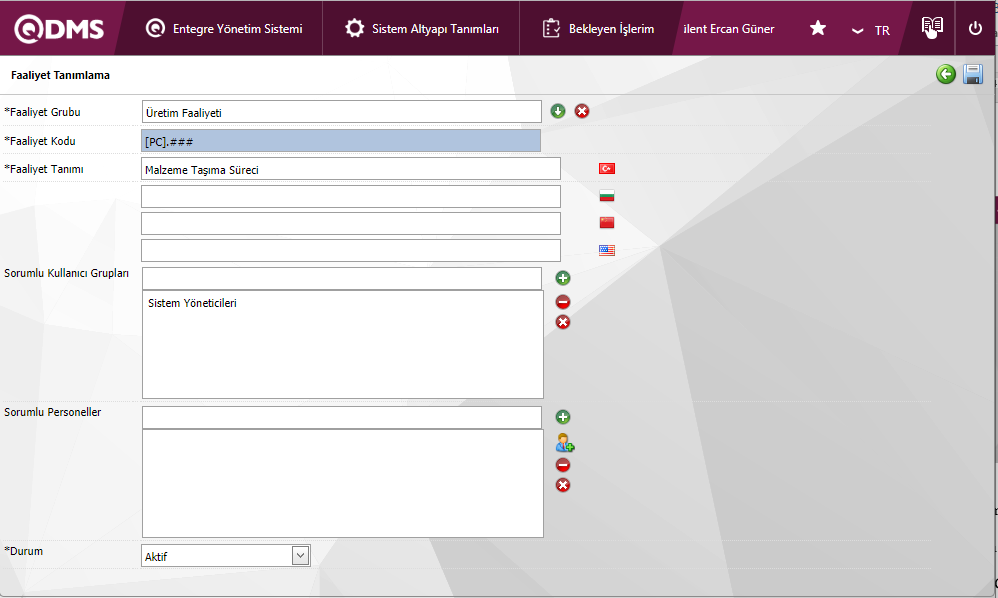
Task: Click the Sorumlu Personeller label
Action: pyautogui.click(x=53, y=412)
